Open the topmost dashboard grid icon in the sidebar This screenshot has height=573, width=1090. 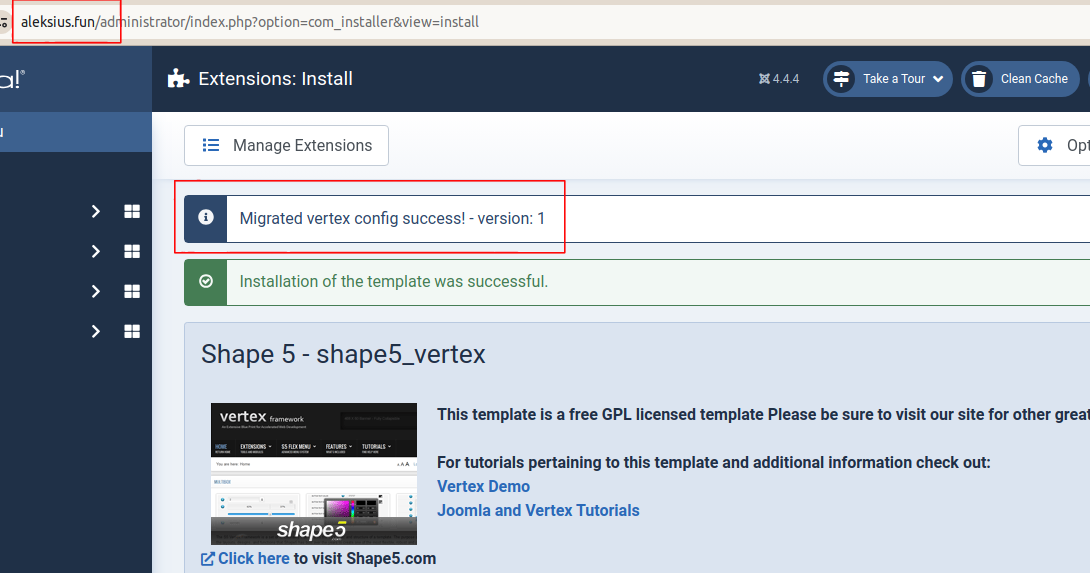point(132,211)
